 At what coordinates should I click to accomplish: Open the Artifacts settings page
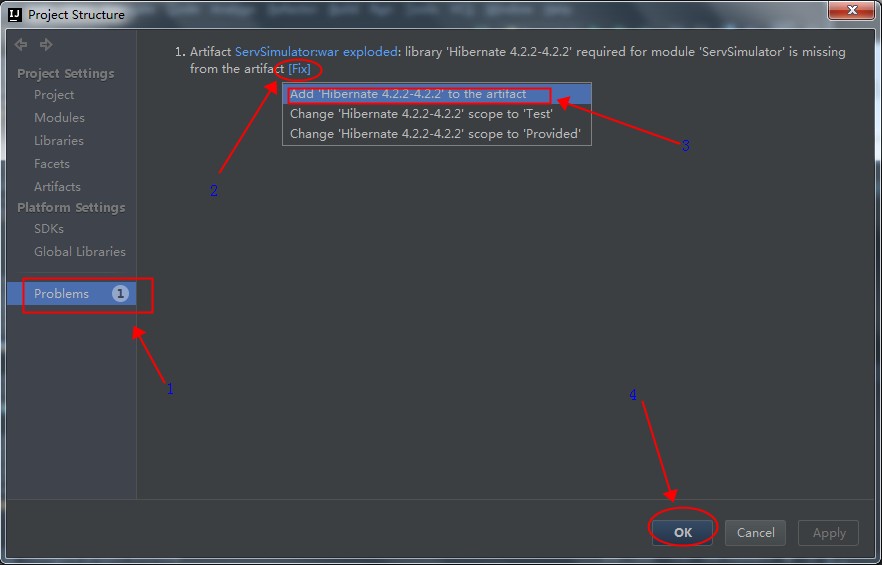57,186
